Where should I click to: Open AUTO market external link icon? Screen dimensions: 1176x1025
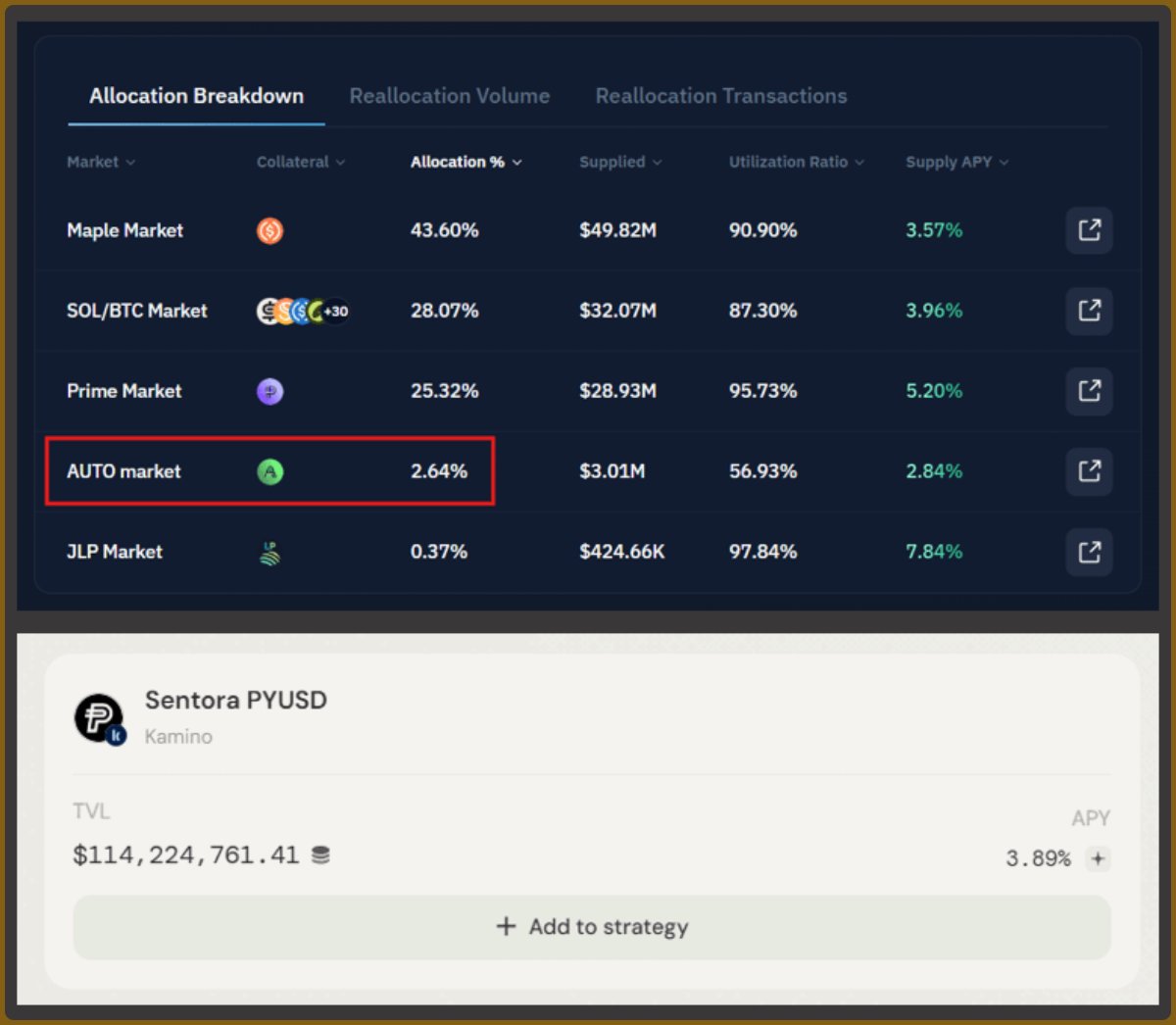pos(1089,471)
